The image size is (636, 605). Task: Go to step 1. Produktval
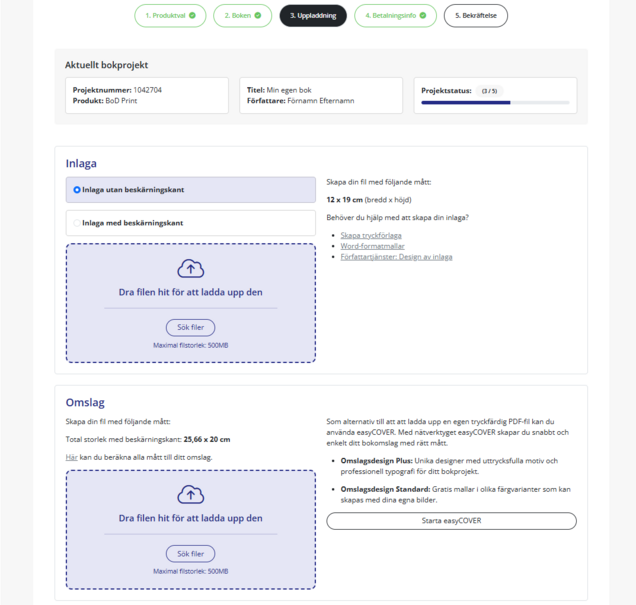[x=170, y=16]
